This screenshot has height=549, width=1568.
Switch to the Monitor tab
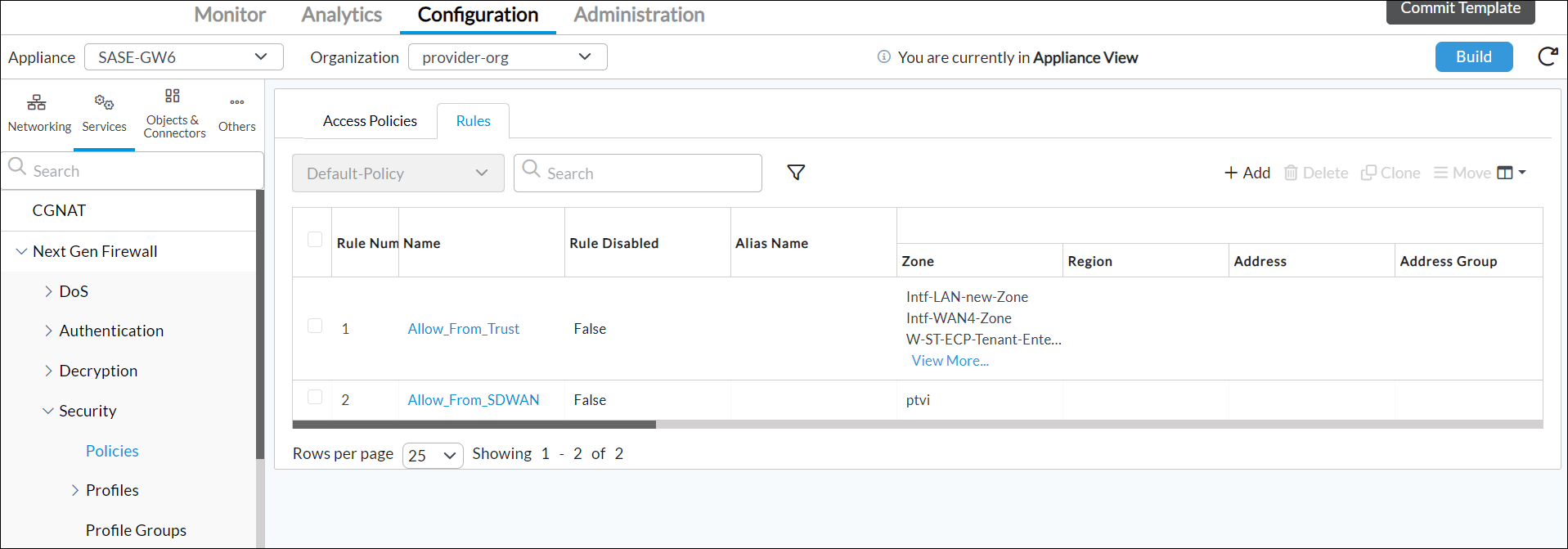pyautogui.click(x=230, y=15)
